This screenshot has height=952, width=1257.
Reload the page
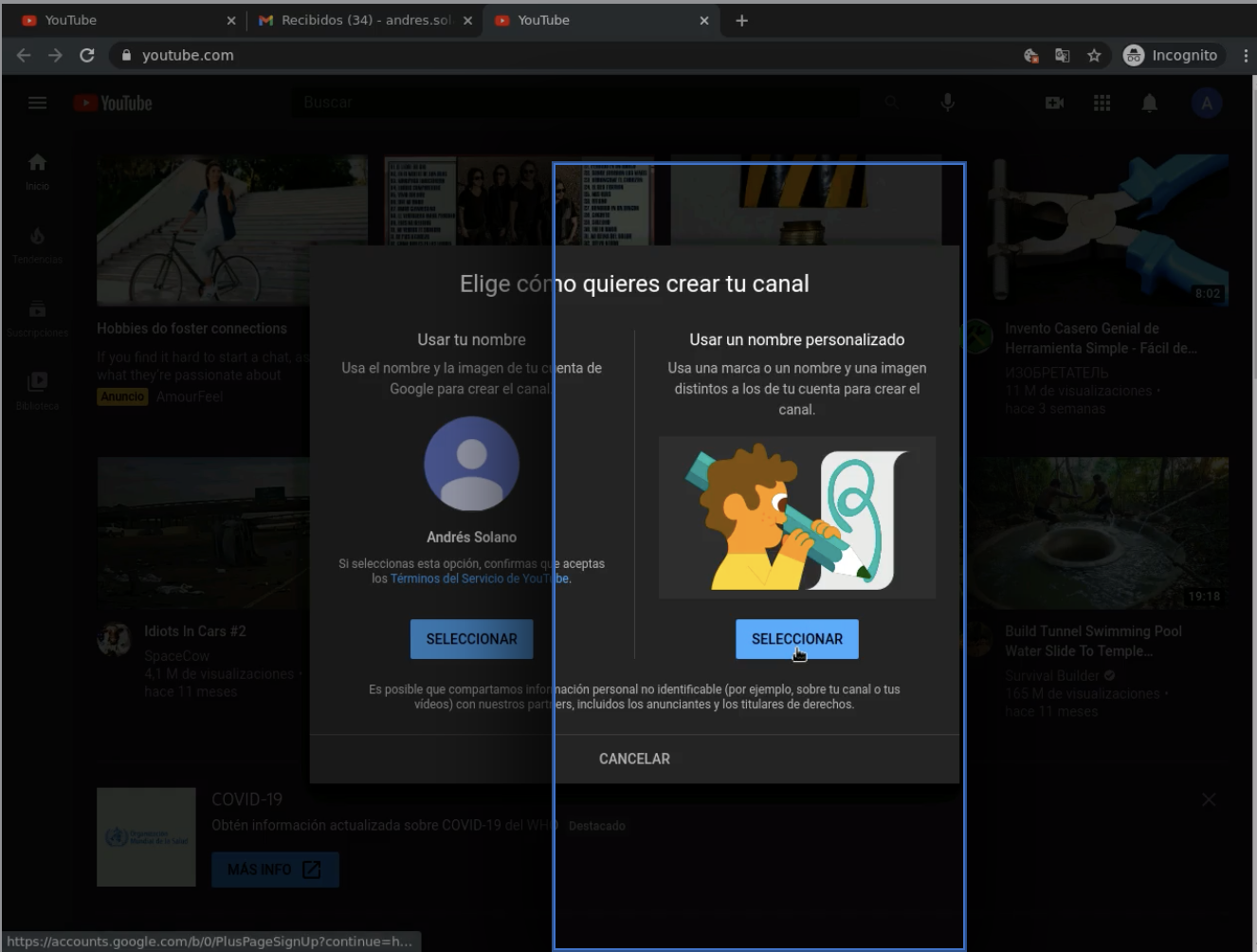87,55
